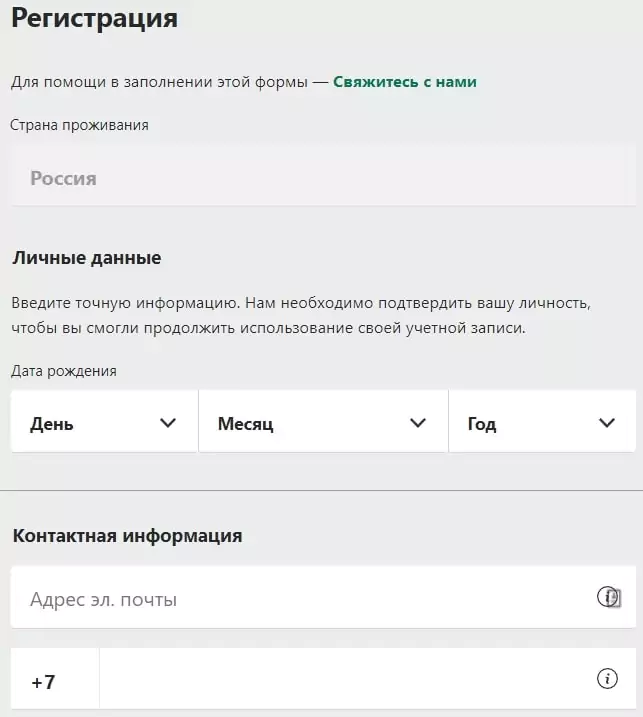Click the info icon in email field
This screenshot has width=643, height=717.
607,597
